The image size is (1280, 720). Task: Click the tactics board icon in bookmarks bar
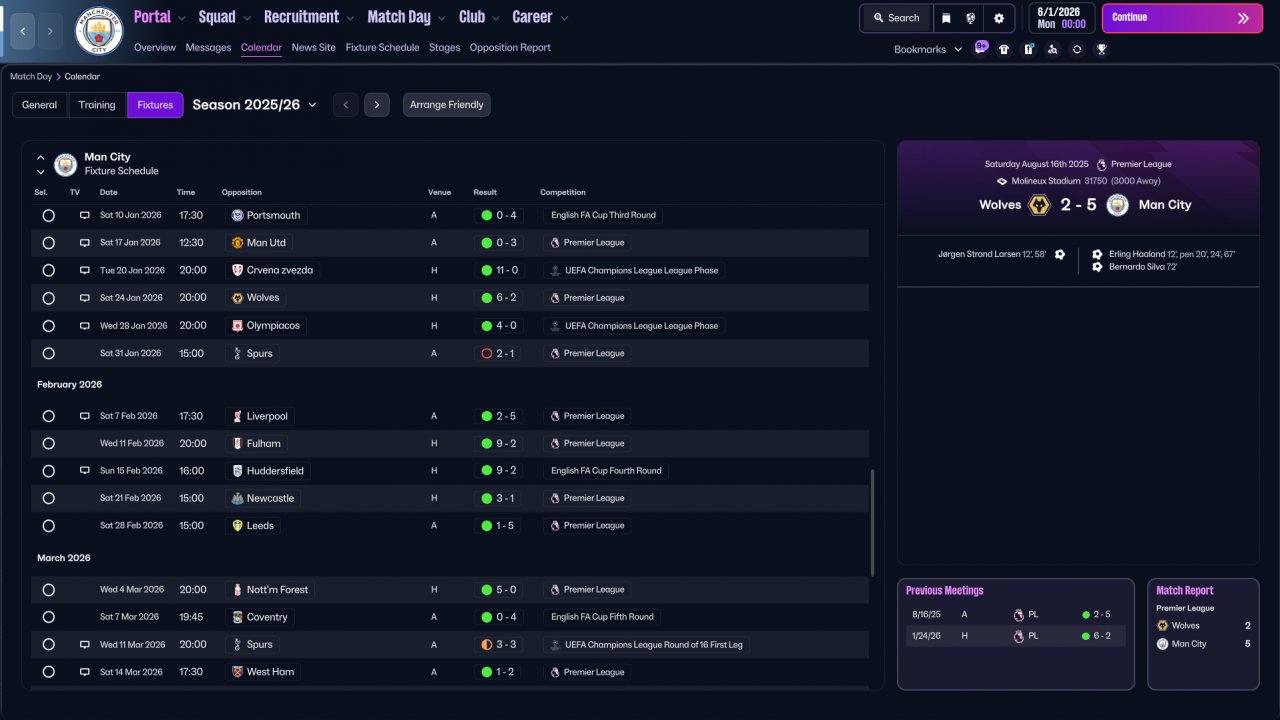(1028, 49)
